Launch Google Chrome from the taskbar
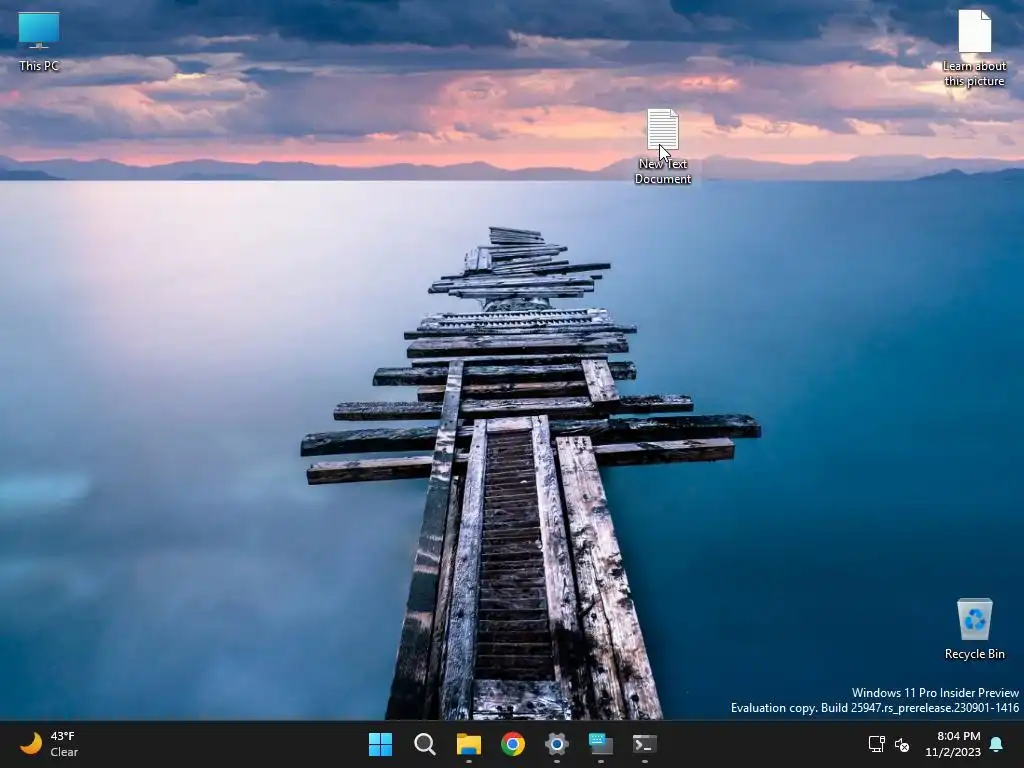Viewport: 1024px width, 768px height. point(513,744)
